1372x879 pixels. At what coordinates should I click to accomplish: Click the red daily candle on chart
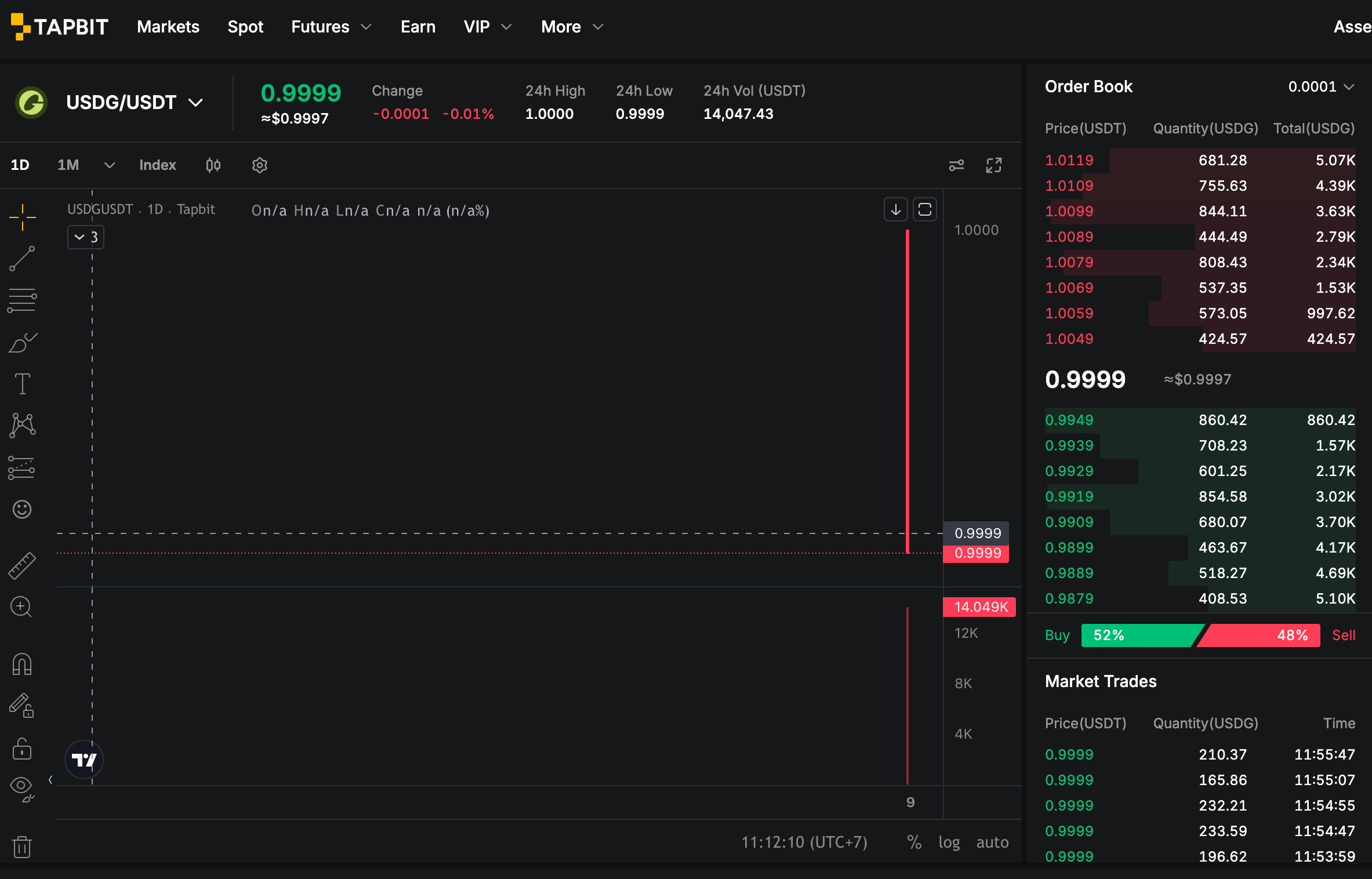908,392
